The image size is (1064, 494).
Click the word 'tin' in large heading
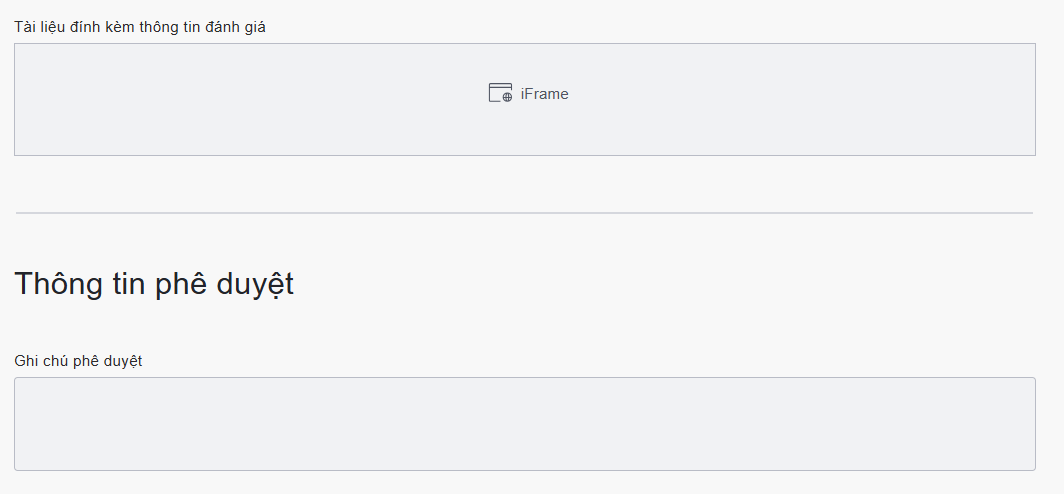click(x=127, y=284)
